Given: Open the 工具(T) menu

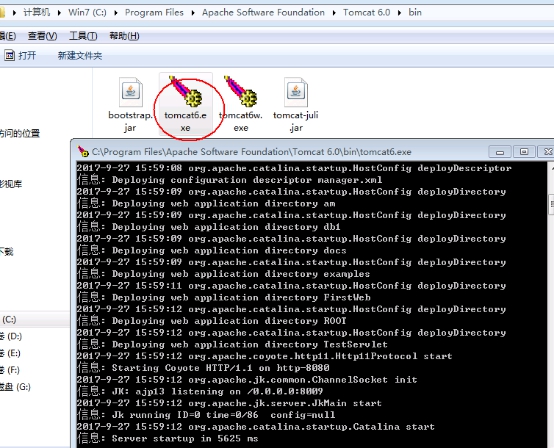Looking at the screenshot, I should (83, 36).
